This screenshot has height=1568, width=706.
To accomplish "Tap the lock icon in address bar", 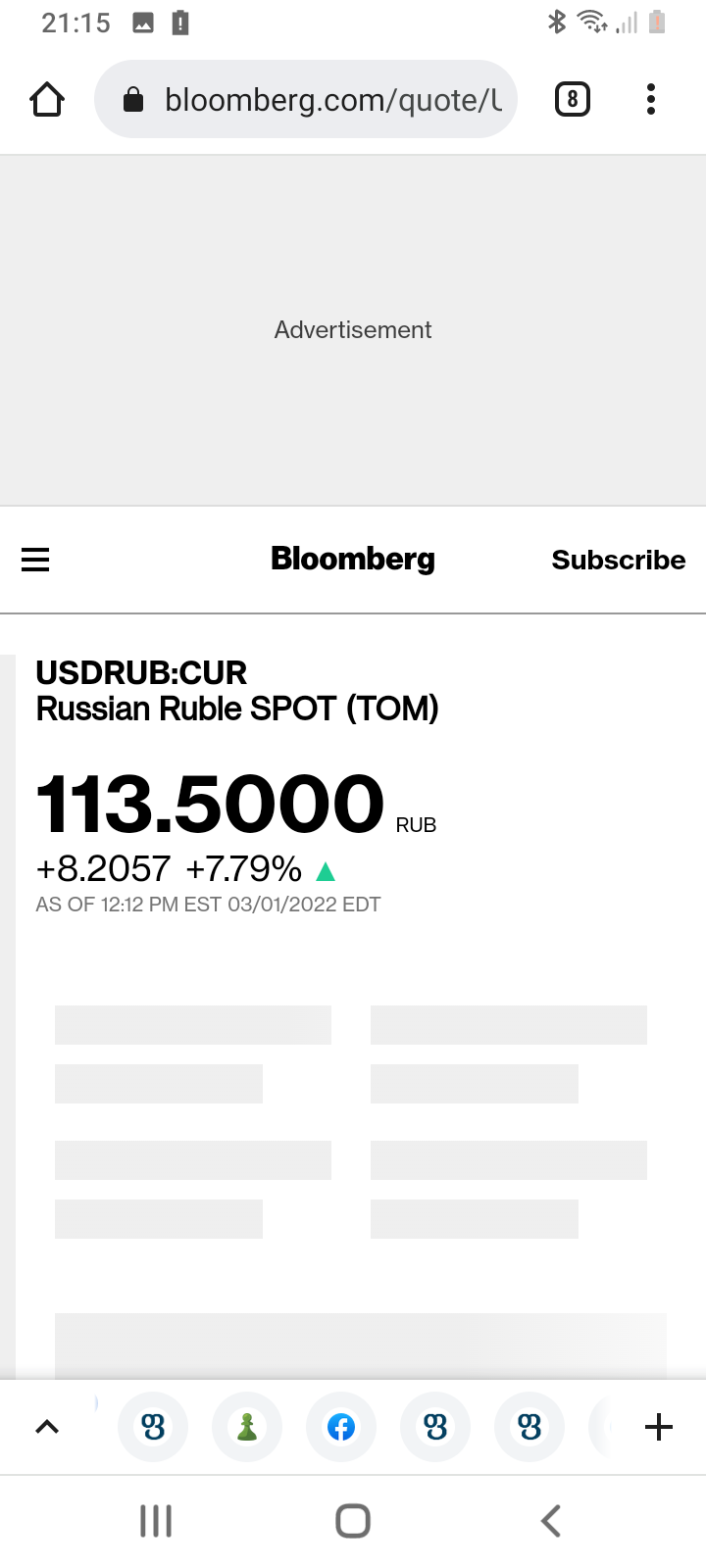I will 133,99.
